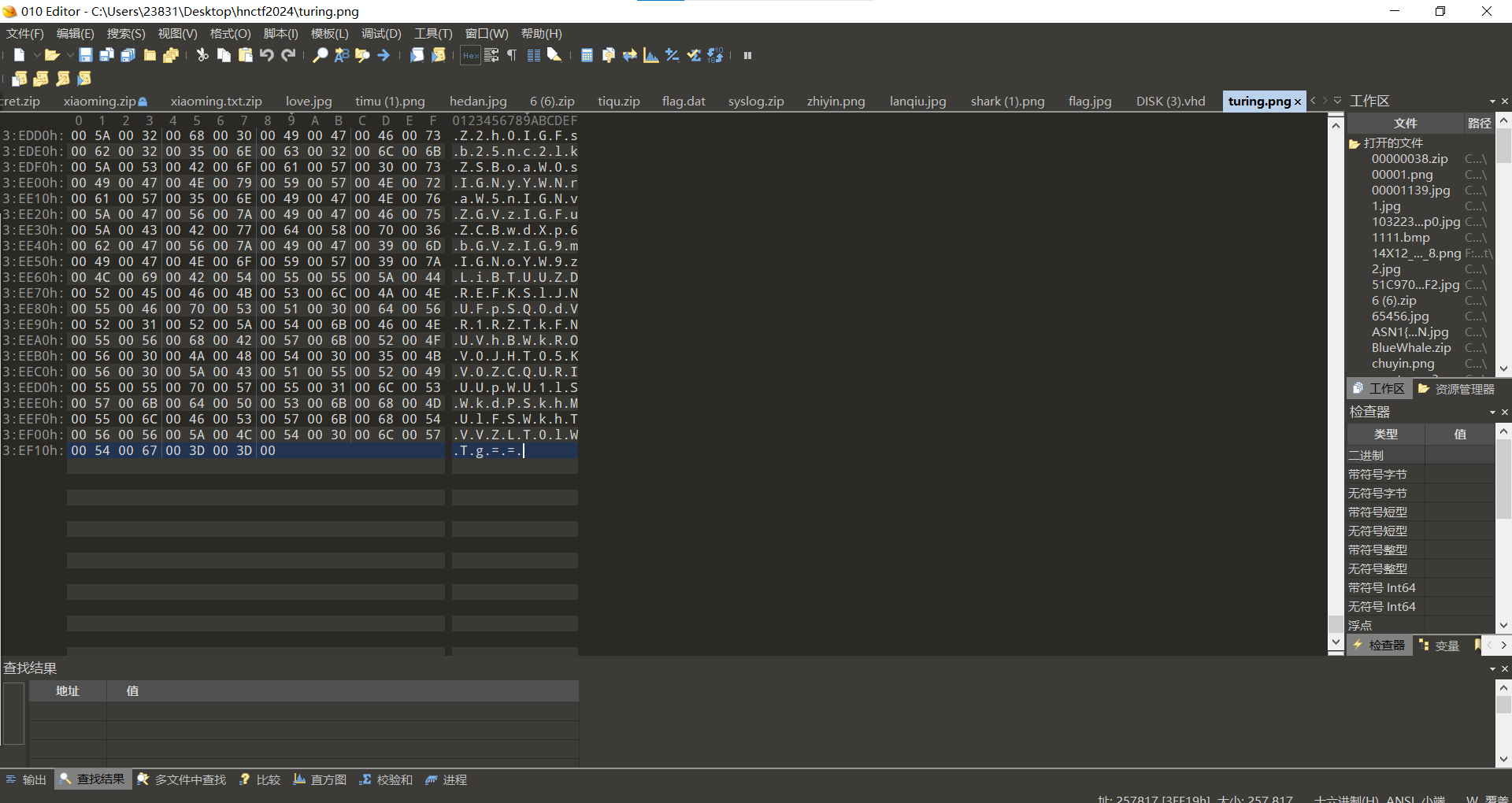Viewport: 1512px width, 803px height.
Task: Open the 查找结果 panel options dropdown
Action: pos(1492,669)
